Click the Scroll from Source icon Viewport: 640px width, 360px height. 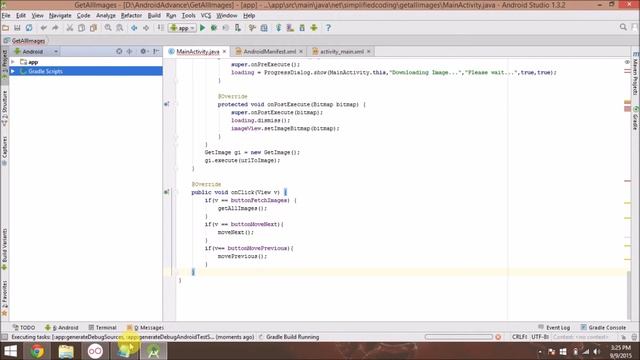coord(119,51)
